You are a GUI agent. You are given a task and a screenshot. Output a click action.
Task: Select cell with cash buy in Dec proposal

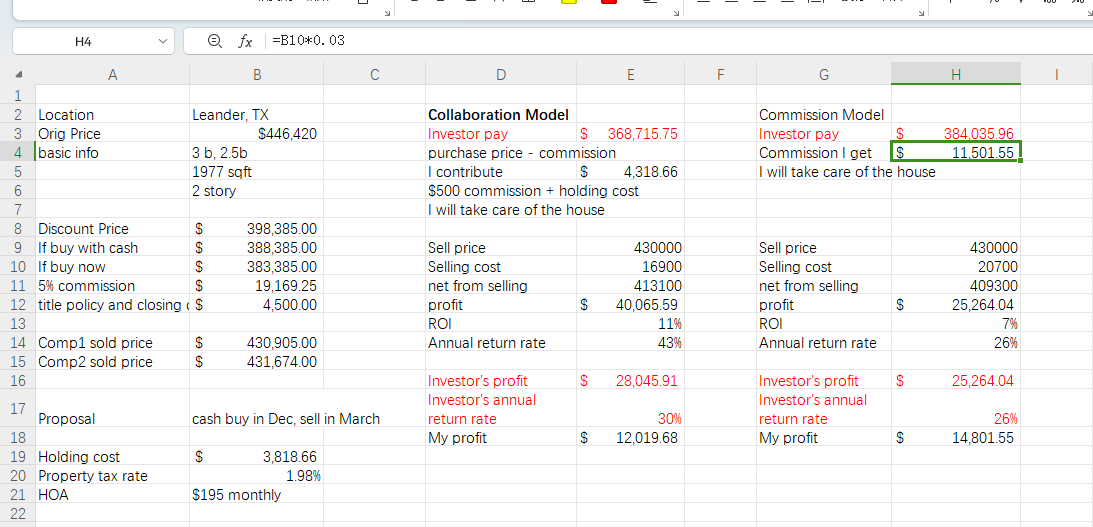click(x=285, y=419)
